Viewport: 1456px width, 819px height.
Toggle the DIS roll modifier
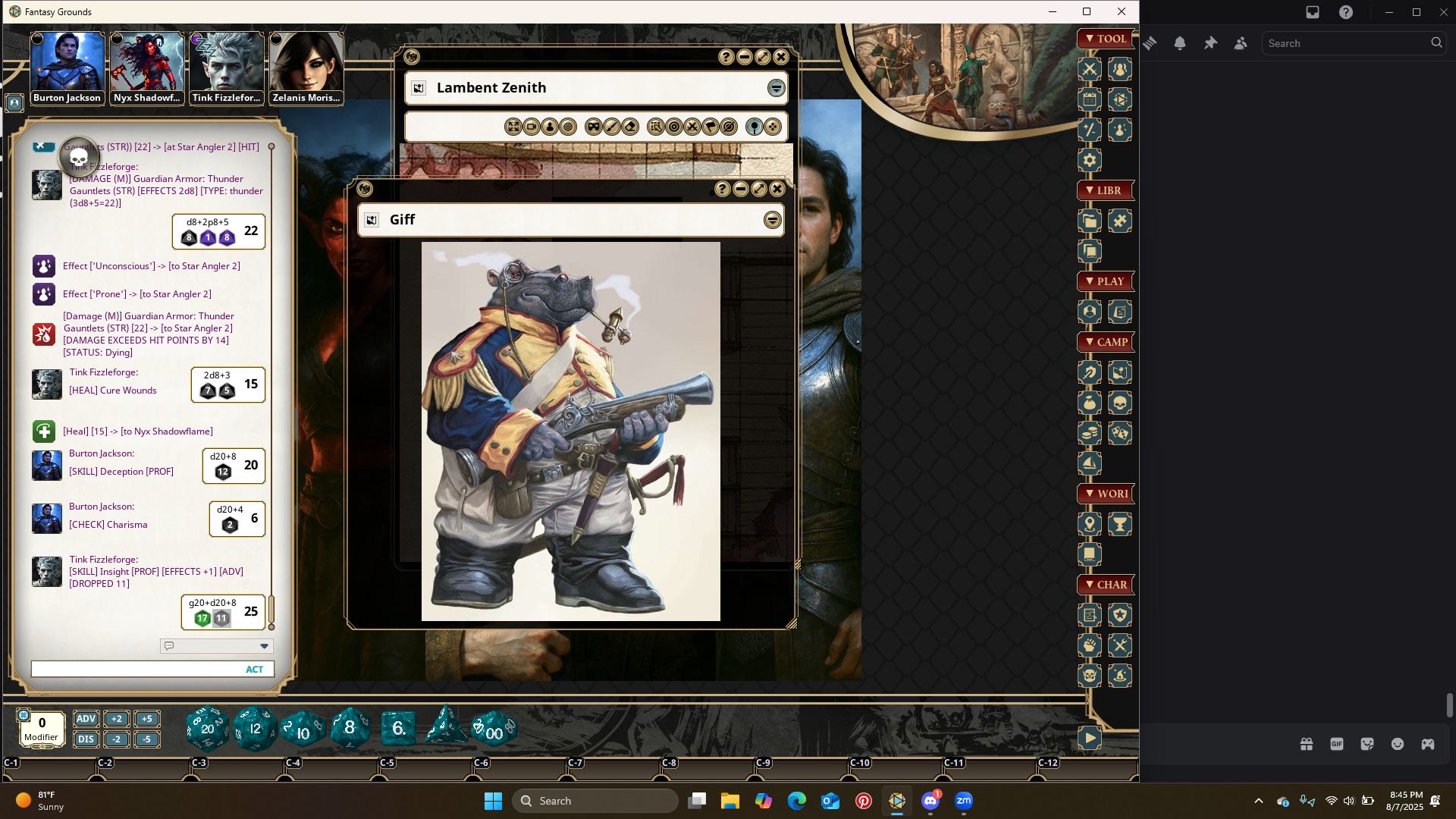tap(86, 739)
